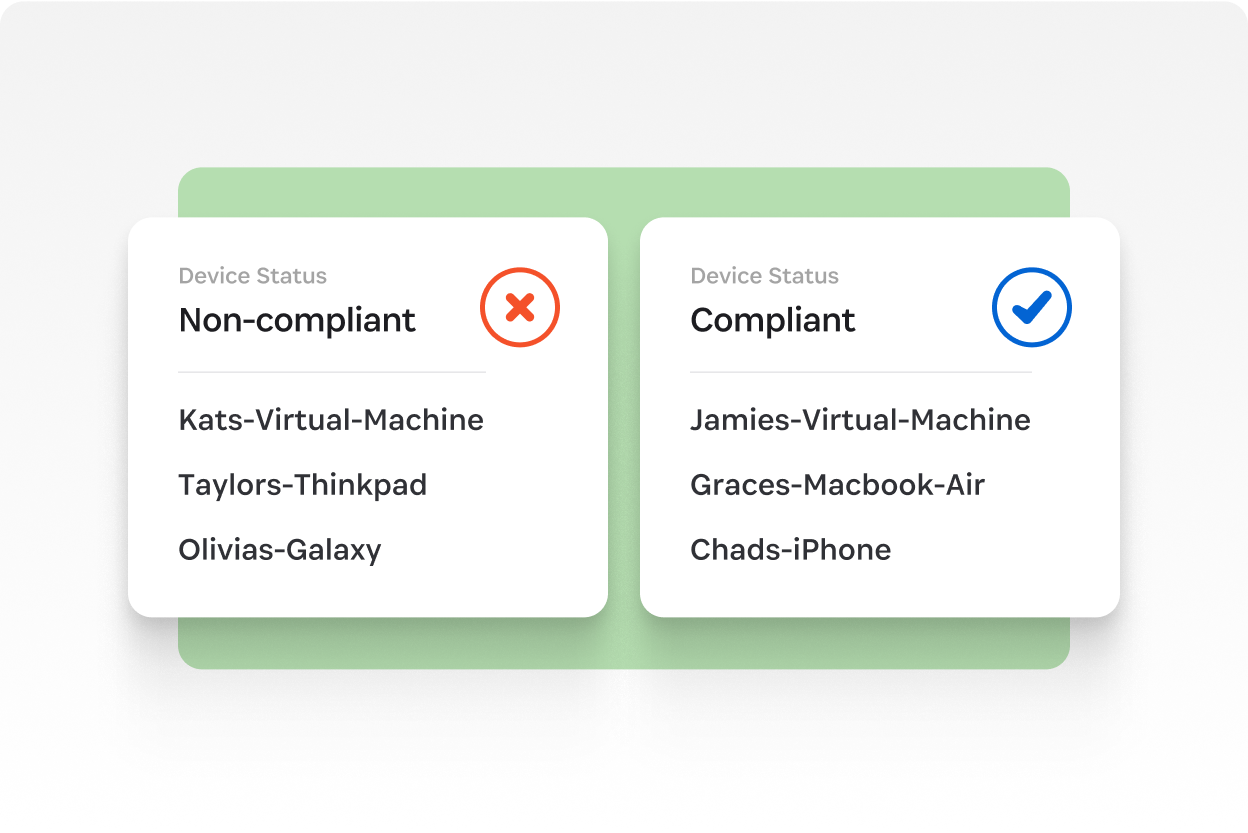This screenshot has width=1248, height=833.
Task: Click the divider line under Compliant
Action: pos(861,372)
